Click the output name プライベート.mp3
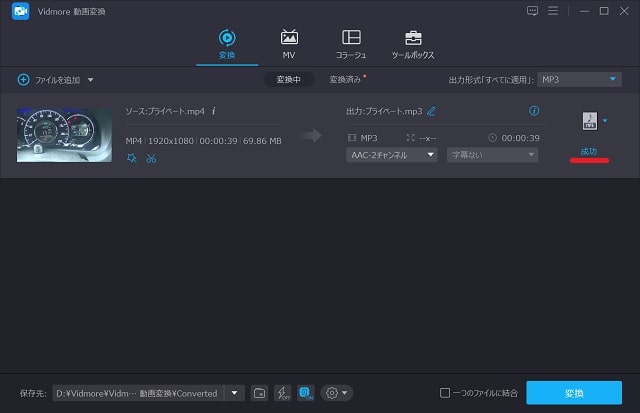The image size is (640, 413). [x=393, y=111]
